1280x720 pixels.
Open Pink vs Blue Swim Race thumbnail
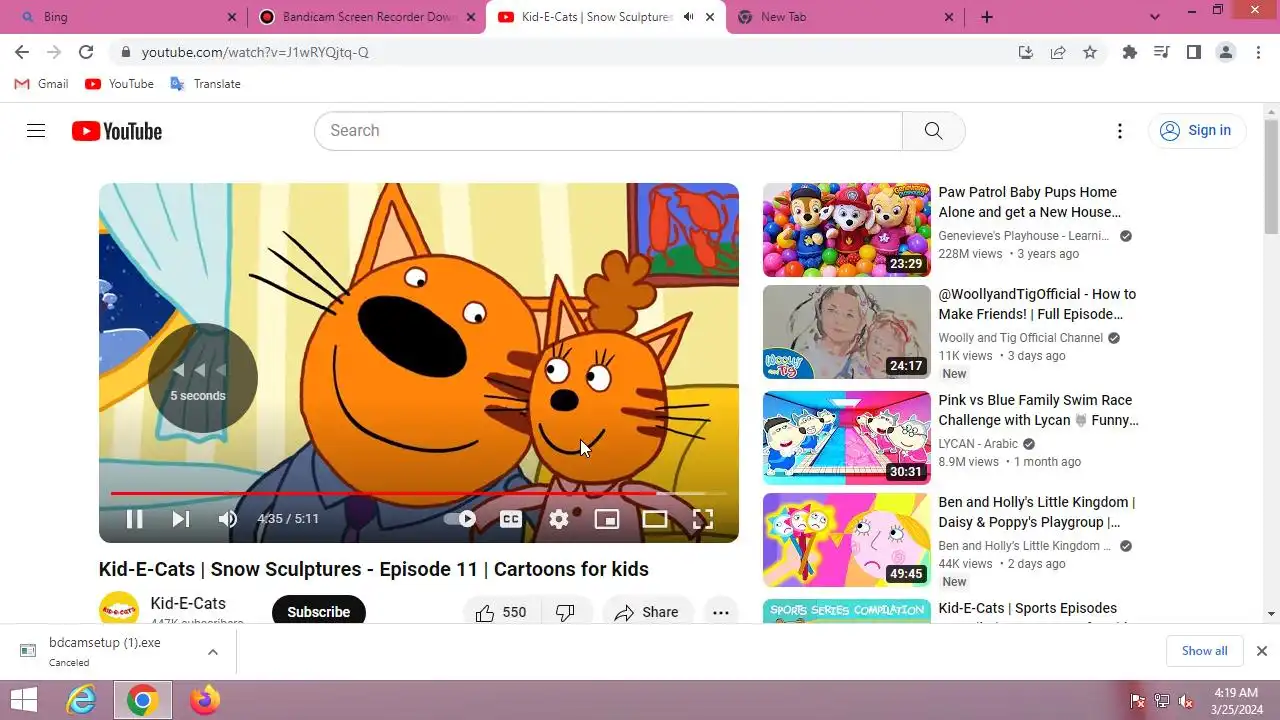click(x=847, y=438)
